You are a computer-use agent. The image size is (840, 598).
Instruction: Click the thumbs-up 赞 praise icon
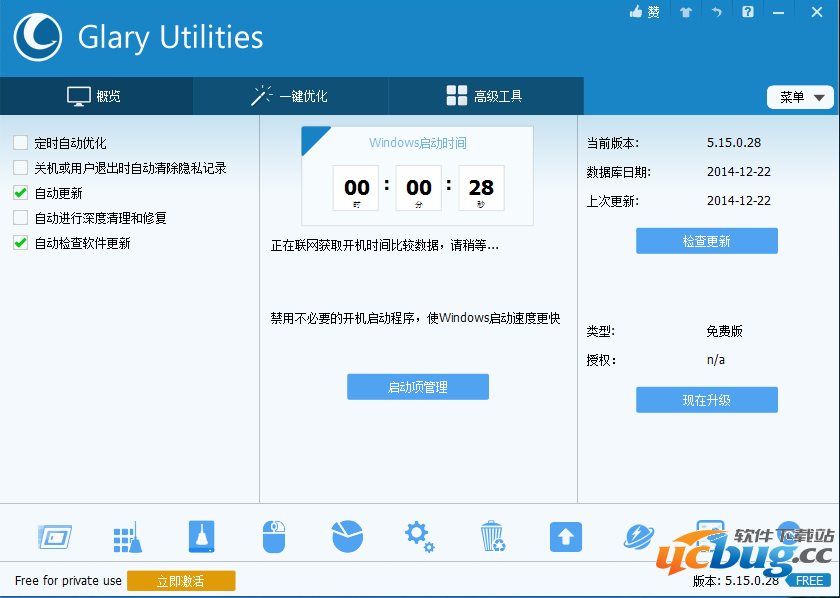click(644, 12)
